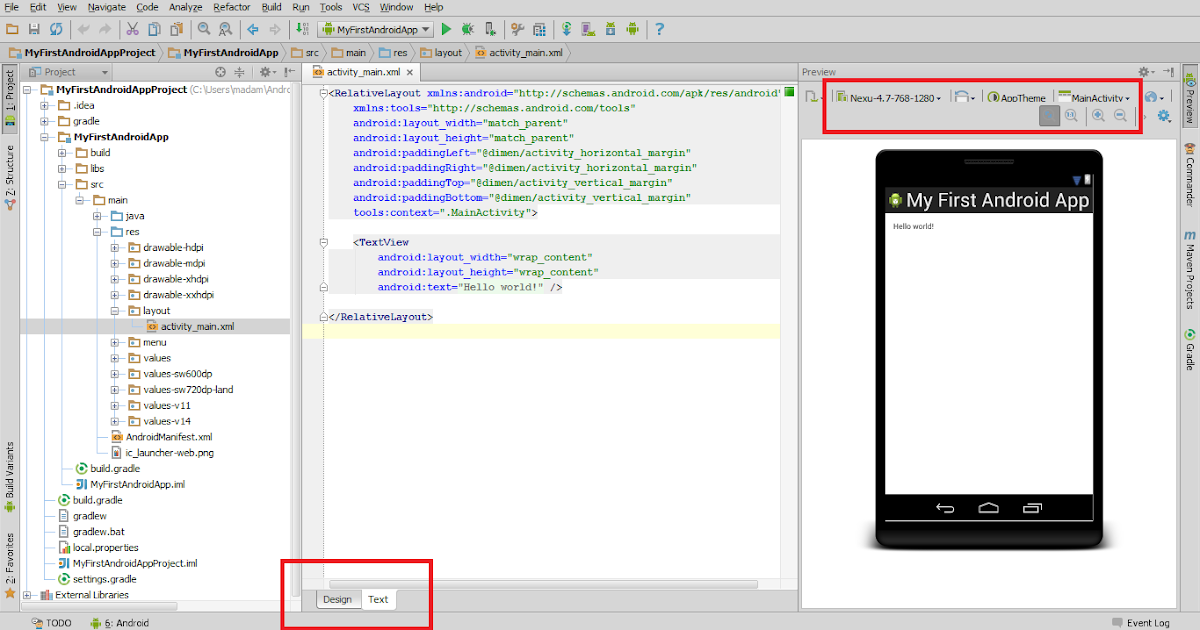Open the preview gear settings icon
The height and width of the screenshot is (630, 1200).
[1164, 116]
